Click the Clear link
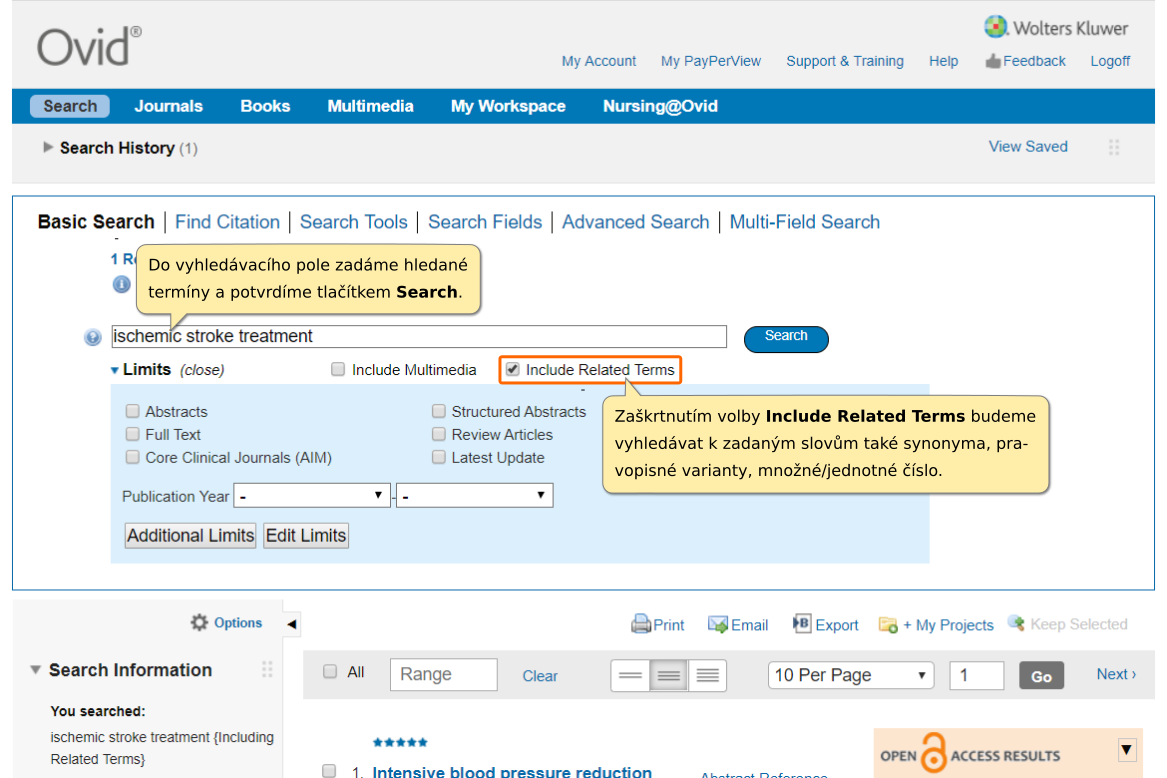 click(540, 676)
